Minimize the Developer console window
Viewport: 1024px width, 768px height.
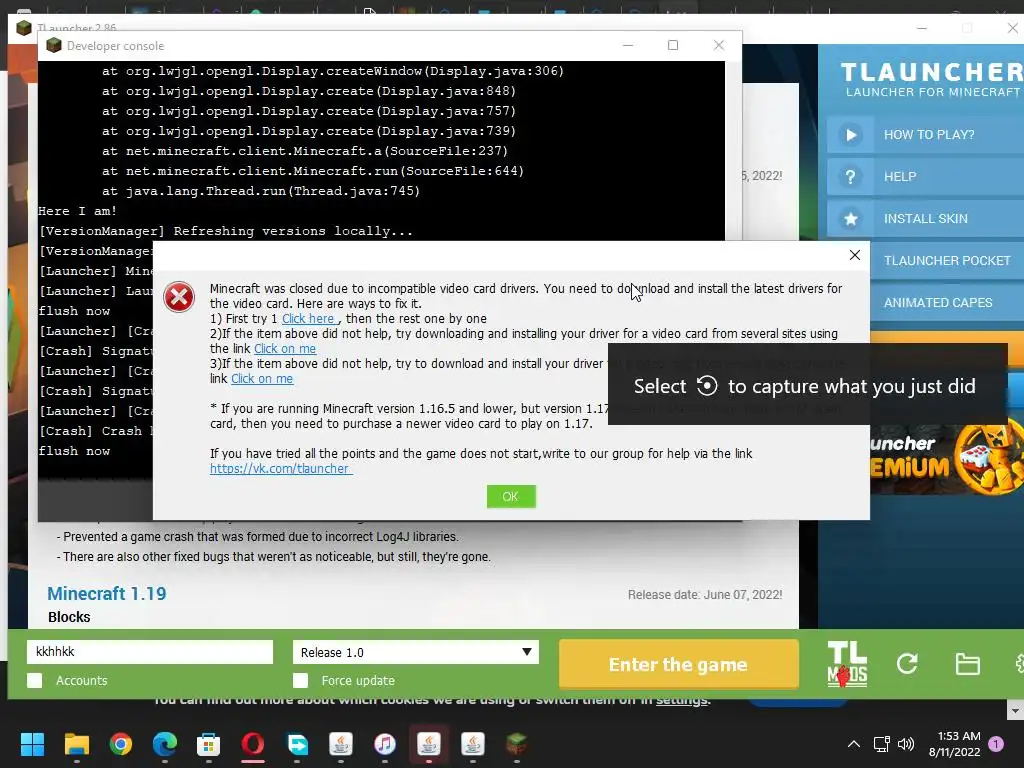[x=628, y=45]
